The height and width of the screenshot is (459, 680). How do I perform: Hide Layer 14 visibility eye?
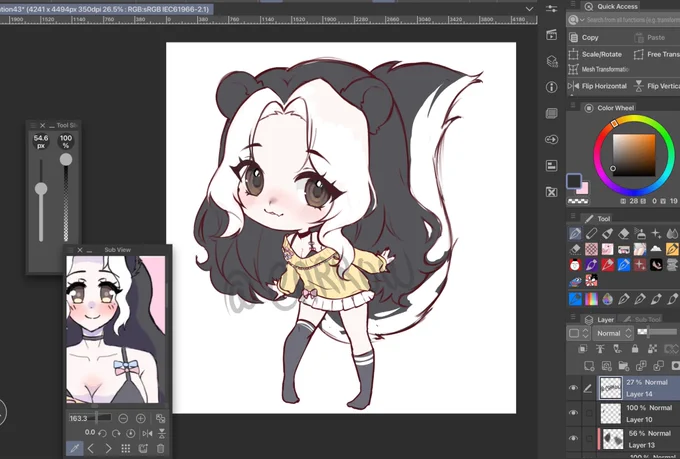pyautogui.click(x=573, y=388)
